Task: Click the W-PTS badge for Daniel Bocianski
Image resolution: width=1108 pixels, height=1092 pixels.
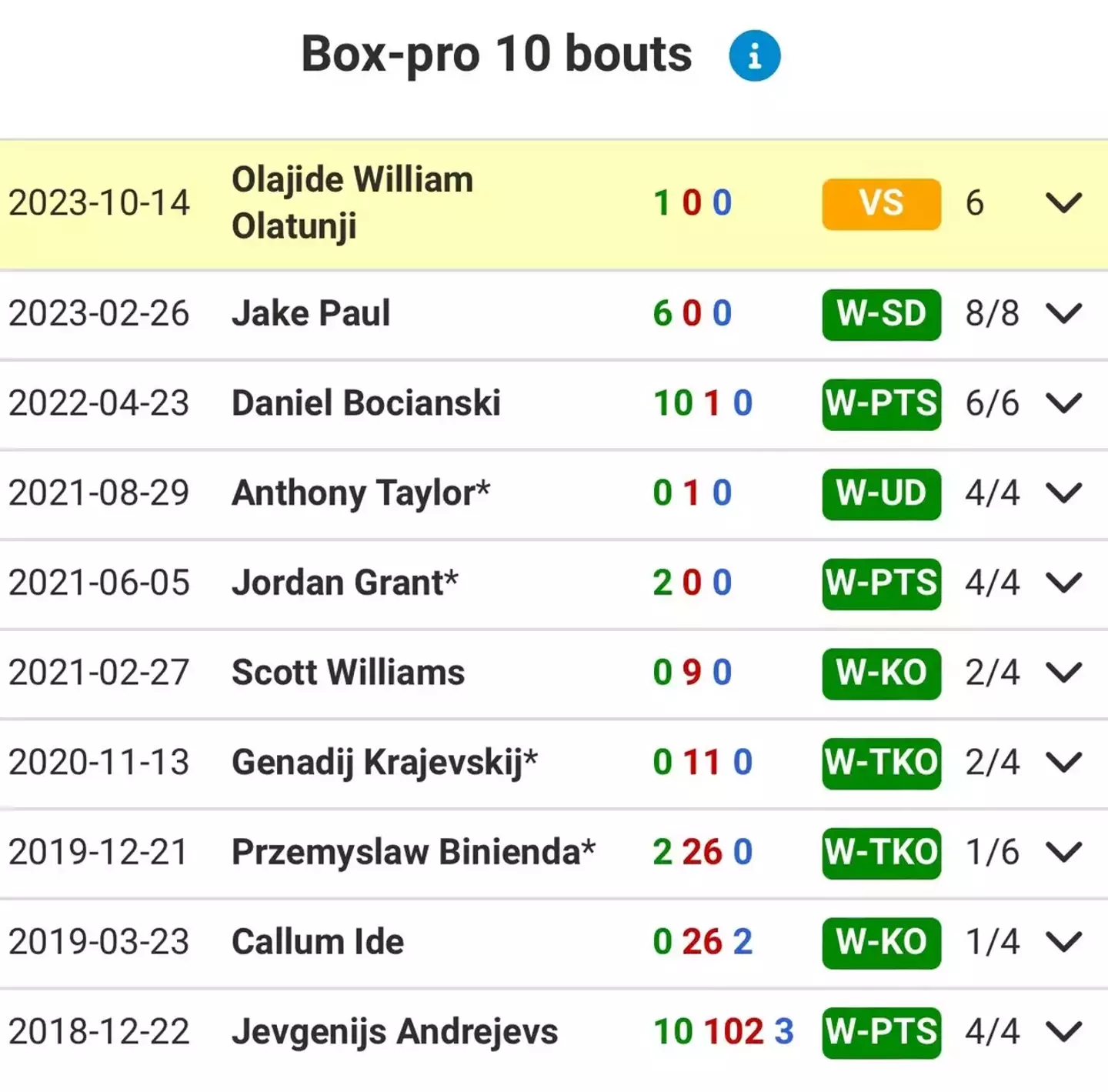Action: point(880,405)
